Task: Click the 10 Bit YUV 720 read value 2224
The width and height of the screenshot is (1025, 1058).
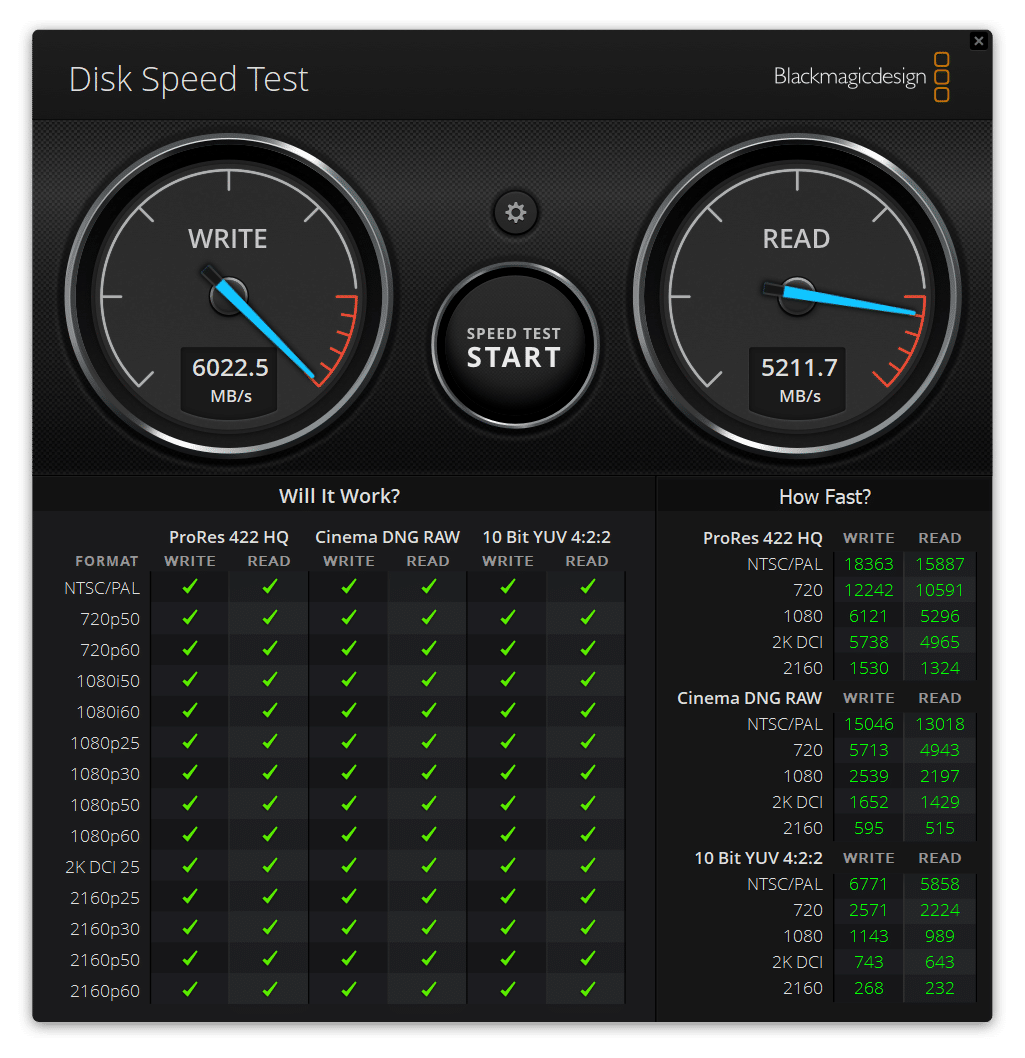Action: (939, 910)
